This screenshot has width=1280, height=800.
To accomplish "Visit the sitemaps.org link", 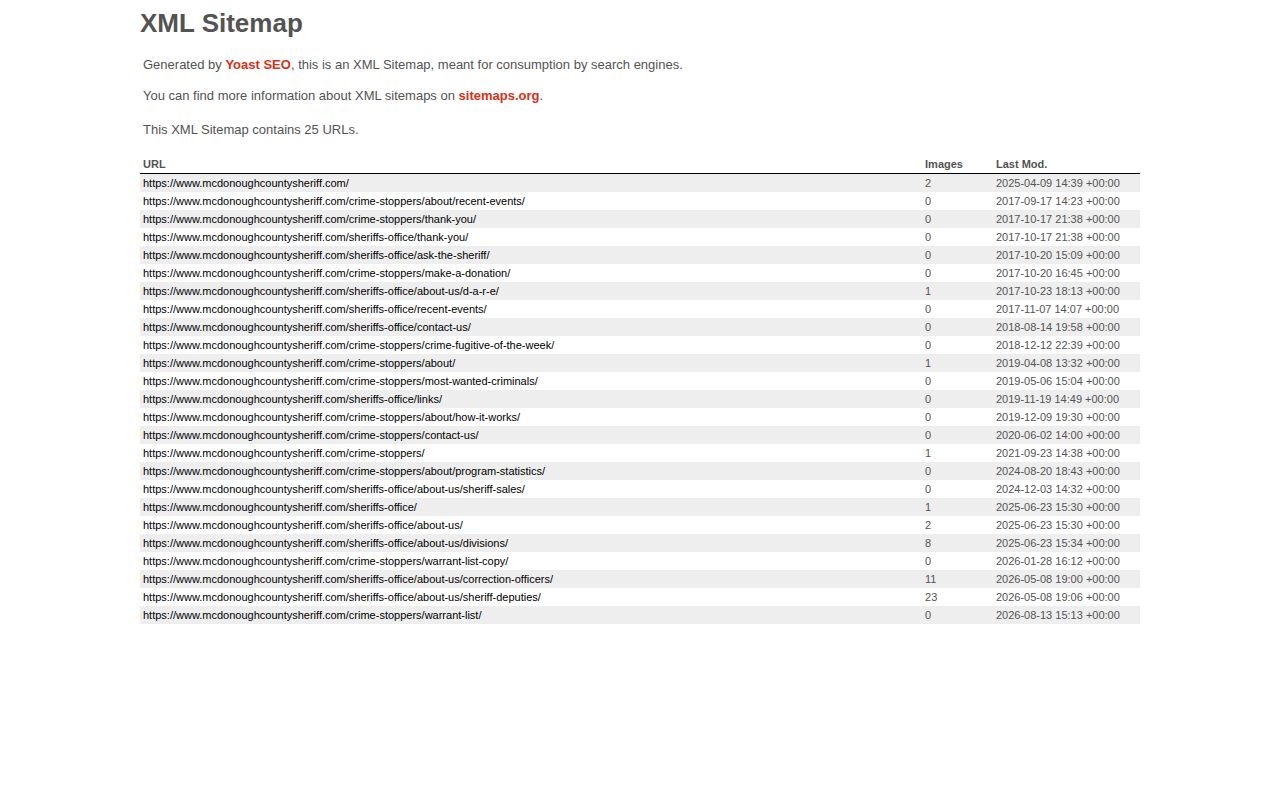I will [499, 96].
